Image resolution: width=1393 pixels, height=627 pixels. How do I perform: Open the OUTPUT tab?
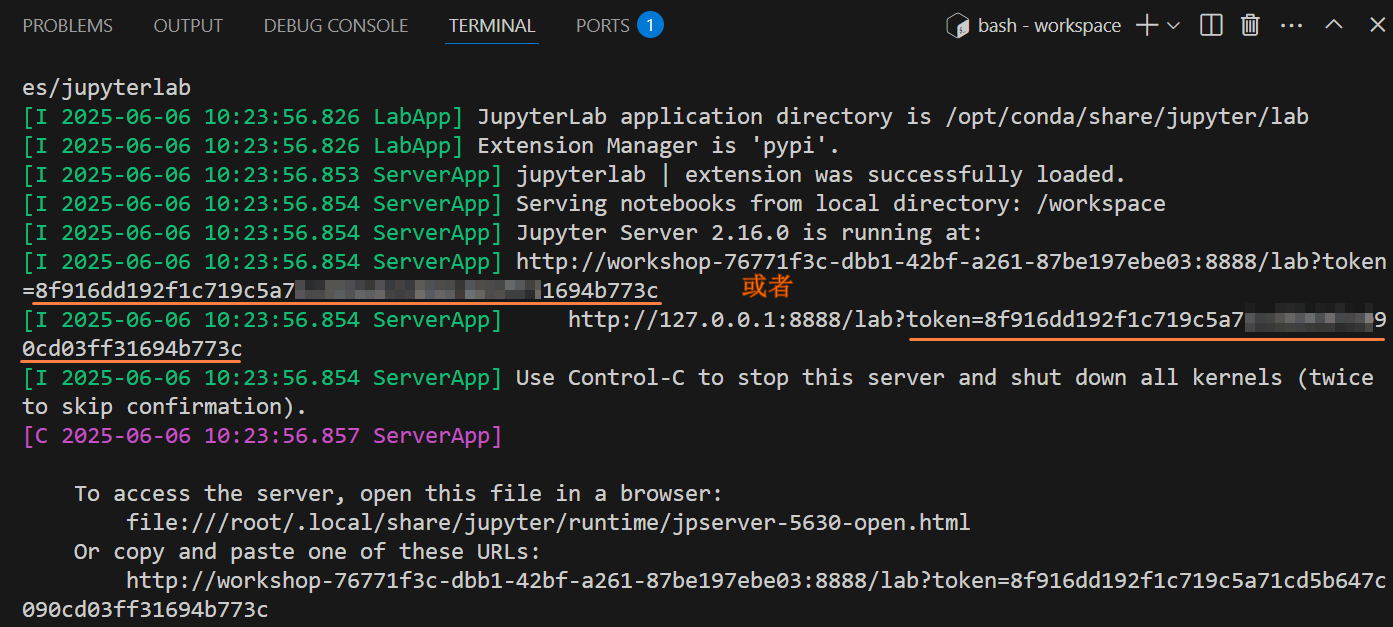coord(188,26)
